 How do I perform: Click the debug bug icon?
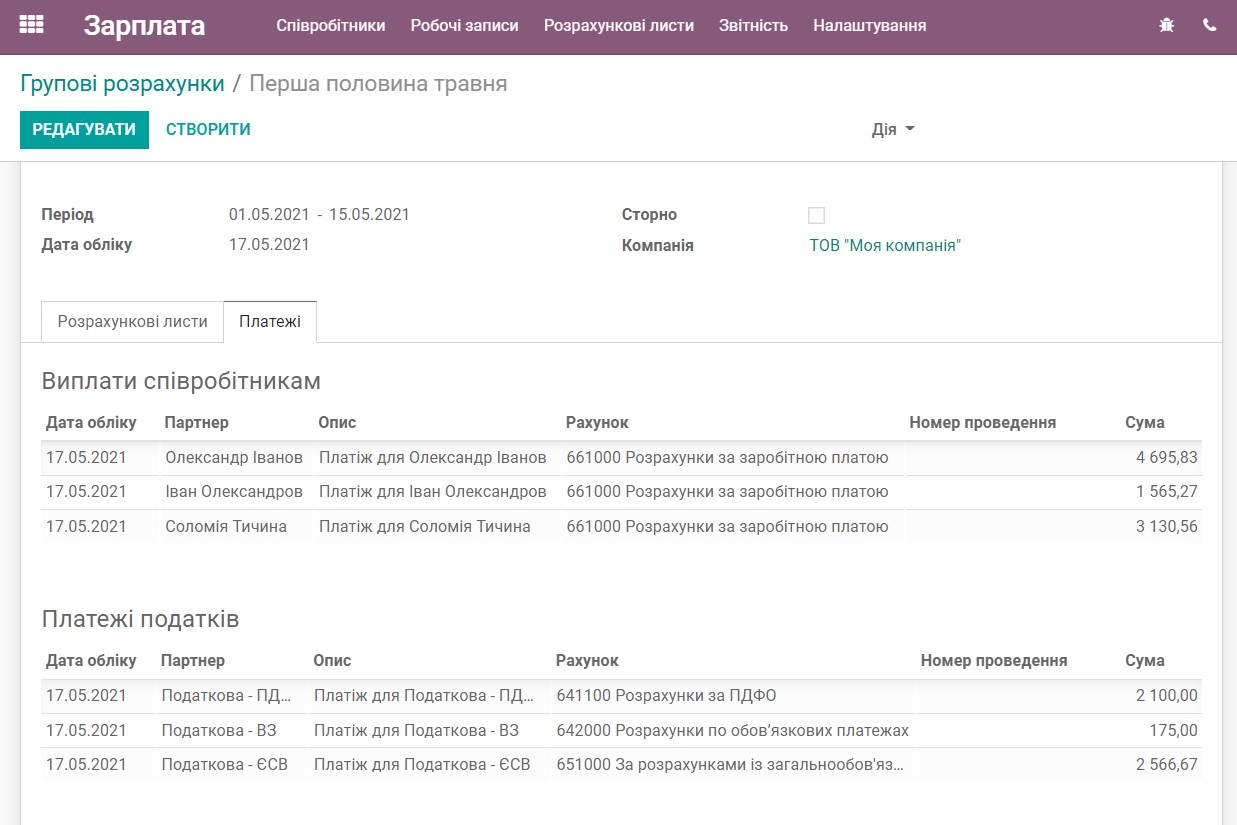click(1166, 25)
